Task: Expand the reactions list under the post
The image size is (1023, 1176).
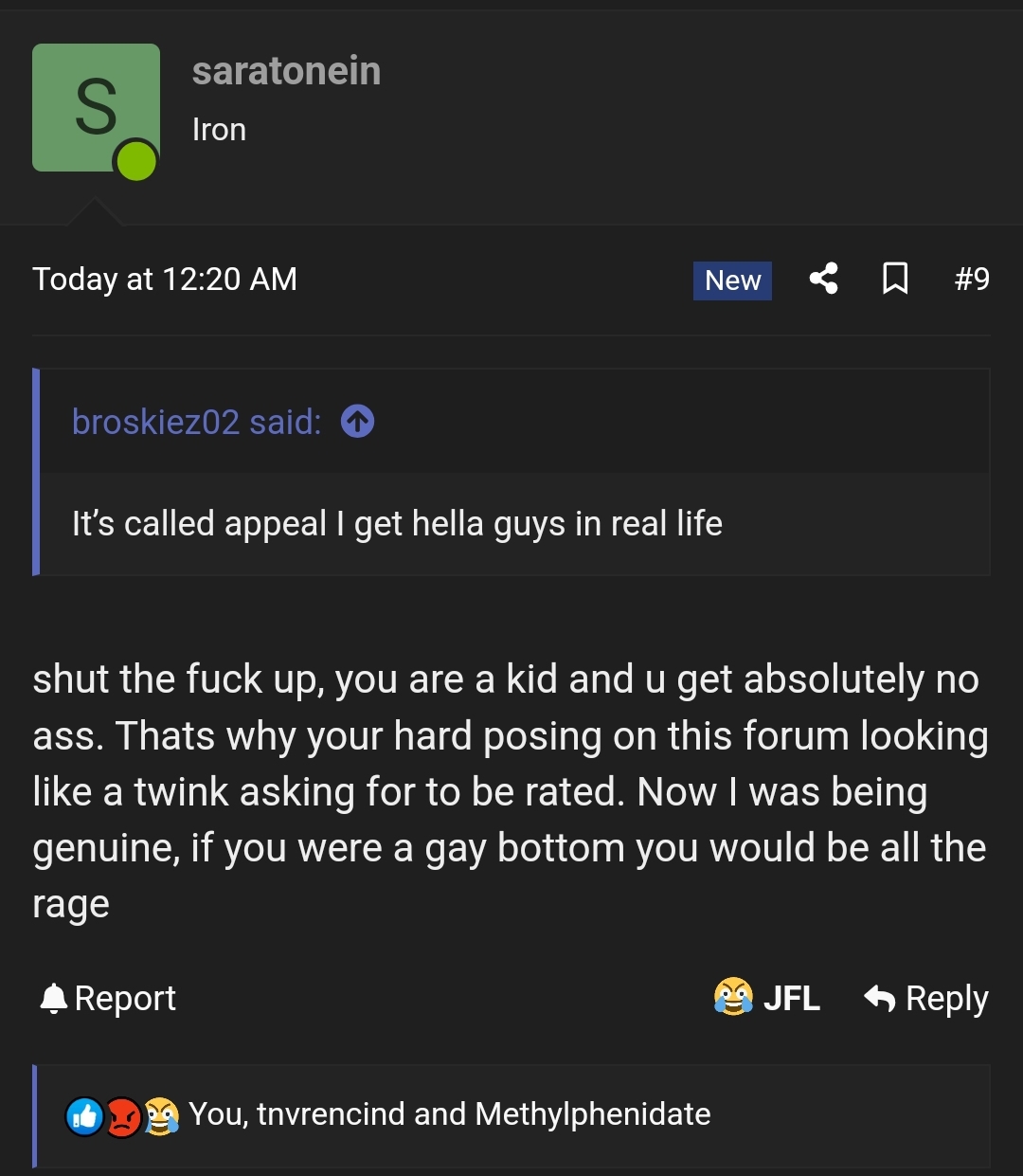Action: 449,1115
